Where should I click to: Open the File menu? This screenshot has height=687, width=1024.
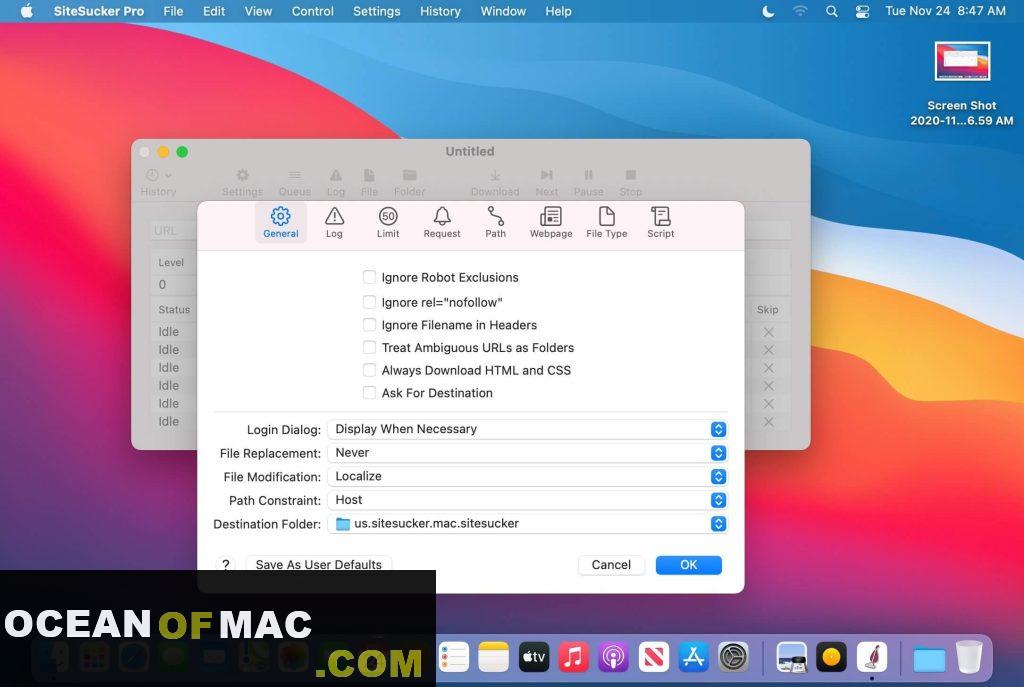[173, 11]
